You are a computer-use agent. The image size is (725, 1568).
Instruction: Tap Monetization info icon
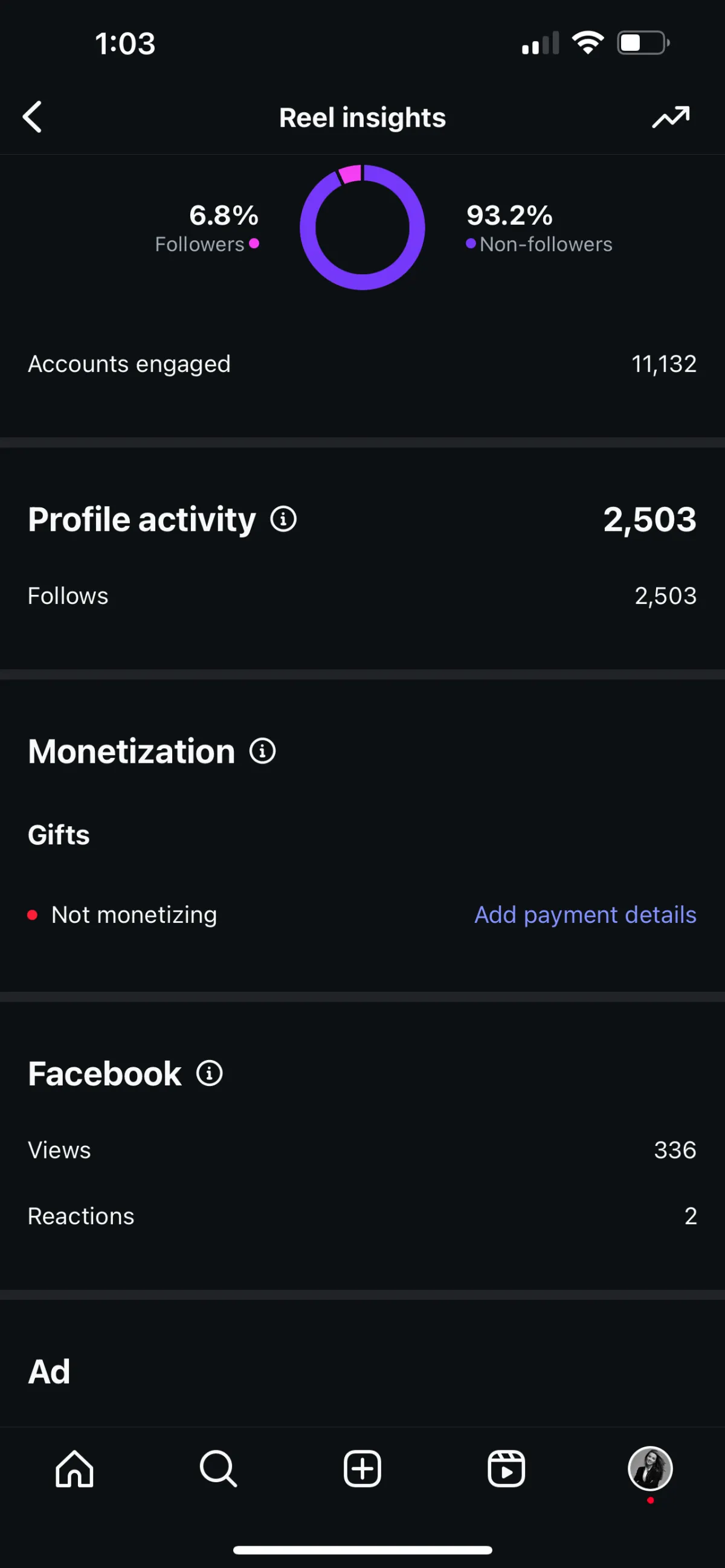[x=262, y=751]
